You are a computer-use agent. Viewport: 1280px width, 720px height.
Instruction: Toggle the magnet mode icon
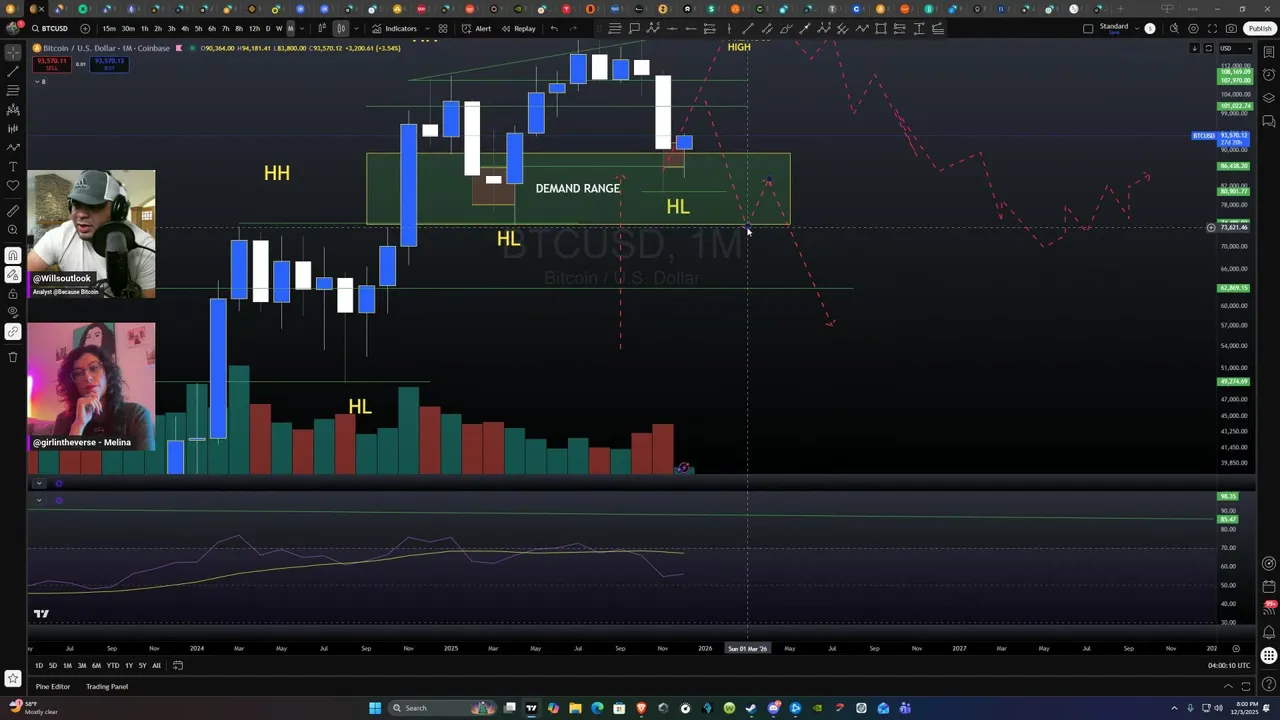coord(13,255)
